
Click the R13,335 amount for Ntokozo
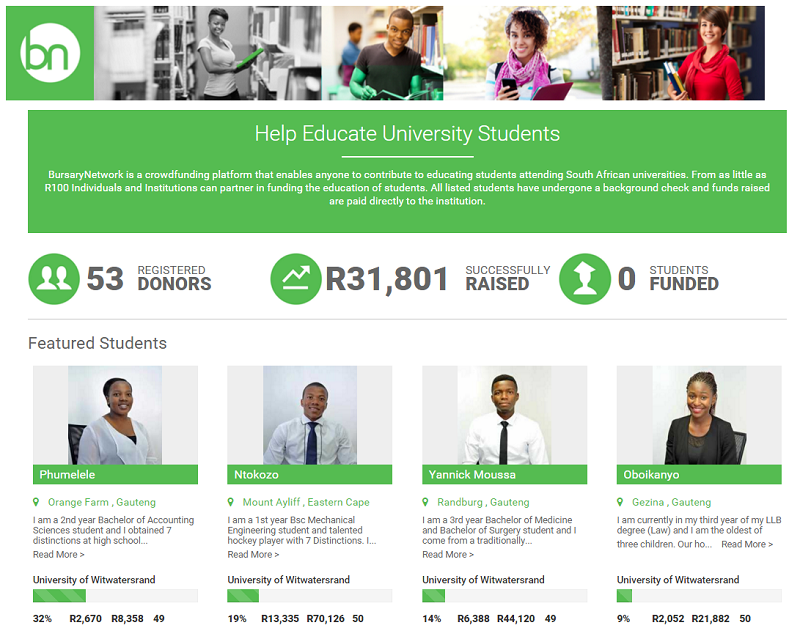point(280,618)
